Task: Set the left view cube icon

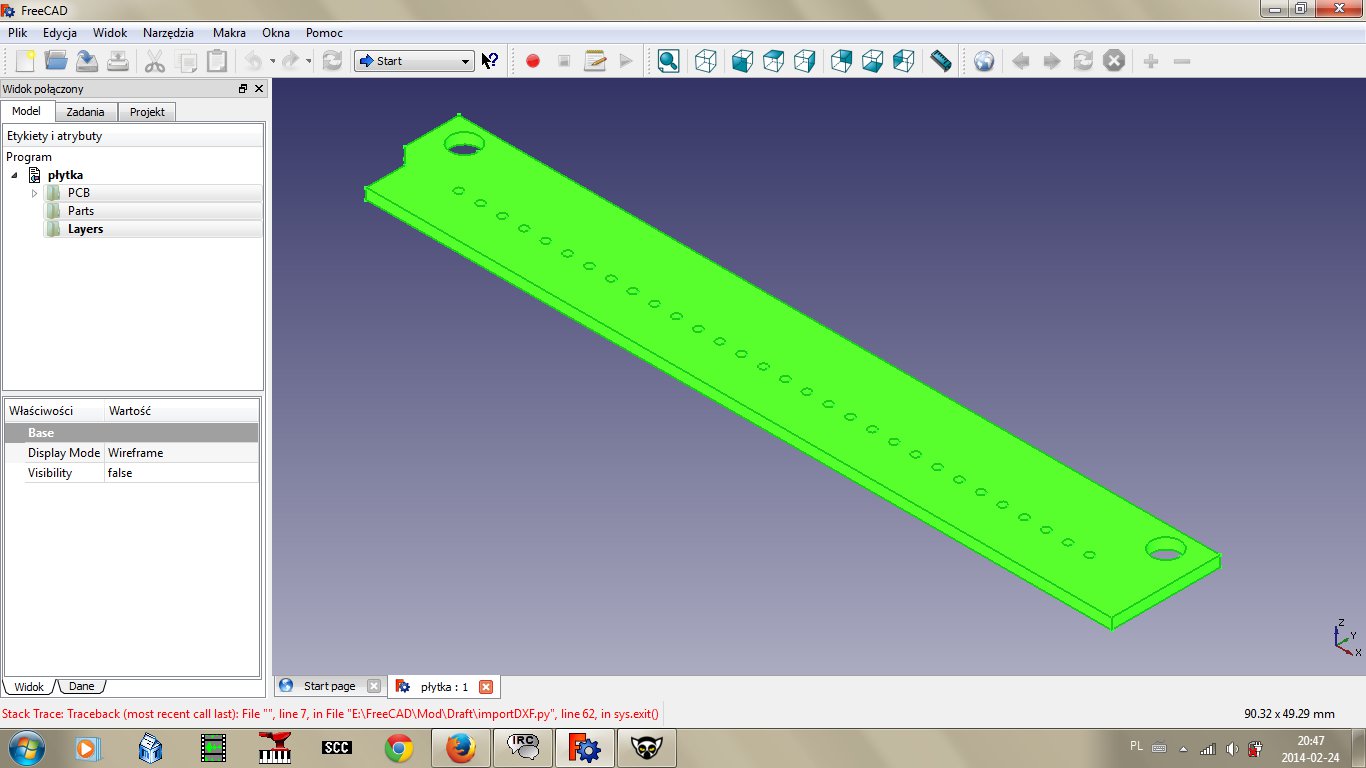Action: 903,61
